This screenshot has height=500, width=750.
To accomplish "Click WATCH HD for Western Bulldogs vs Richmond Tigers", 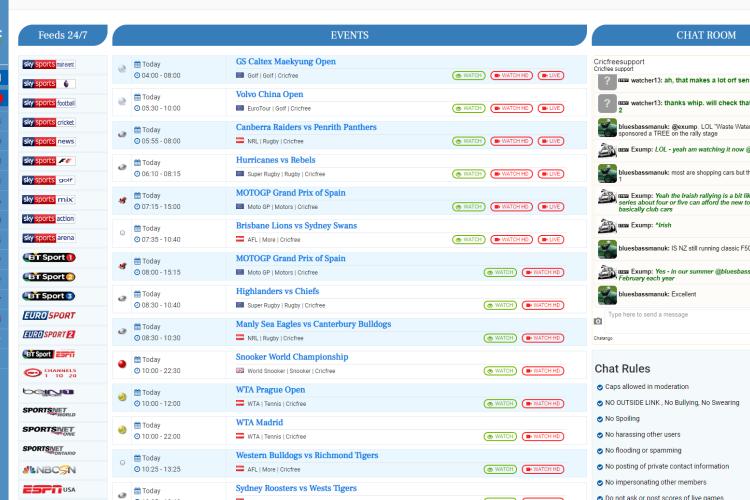I will (543, 469).
